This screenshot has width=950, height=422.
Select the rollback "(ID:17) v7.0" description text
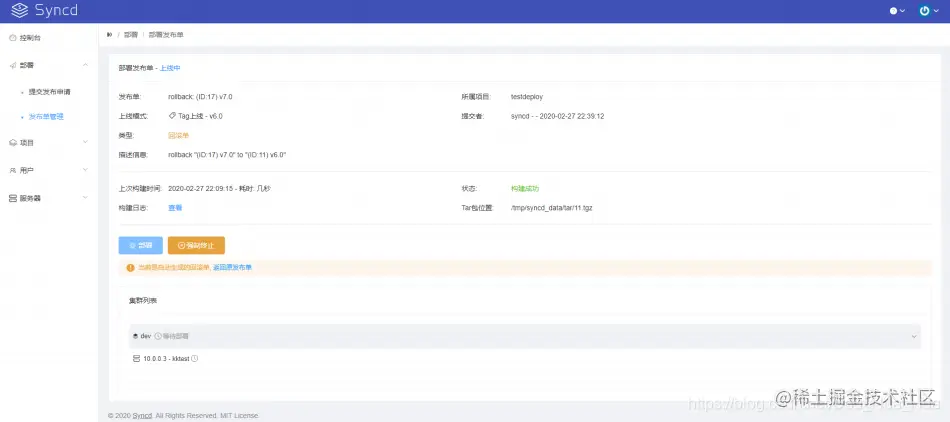tap(227, 155)
